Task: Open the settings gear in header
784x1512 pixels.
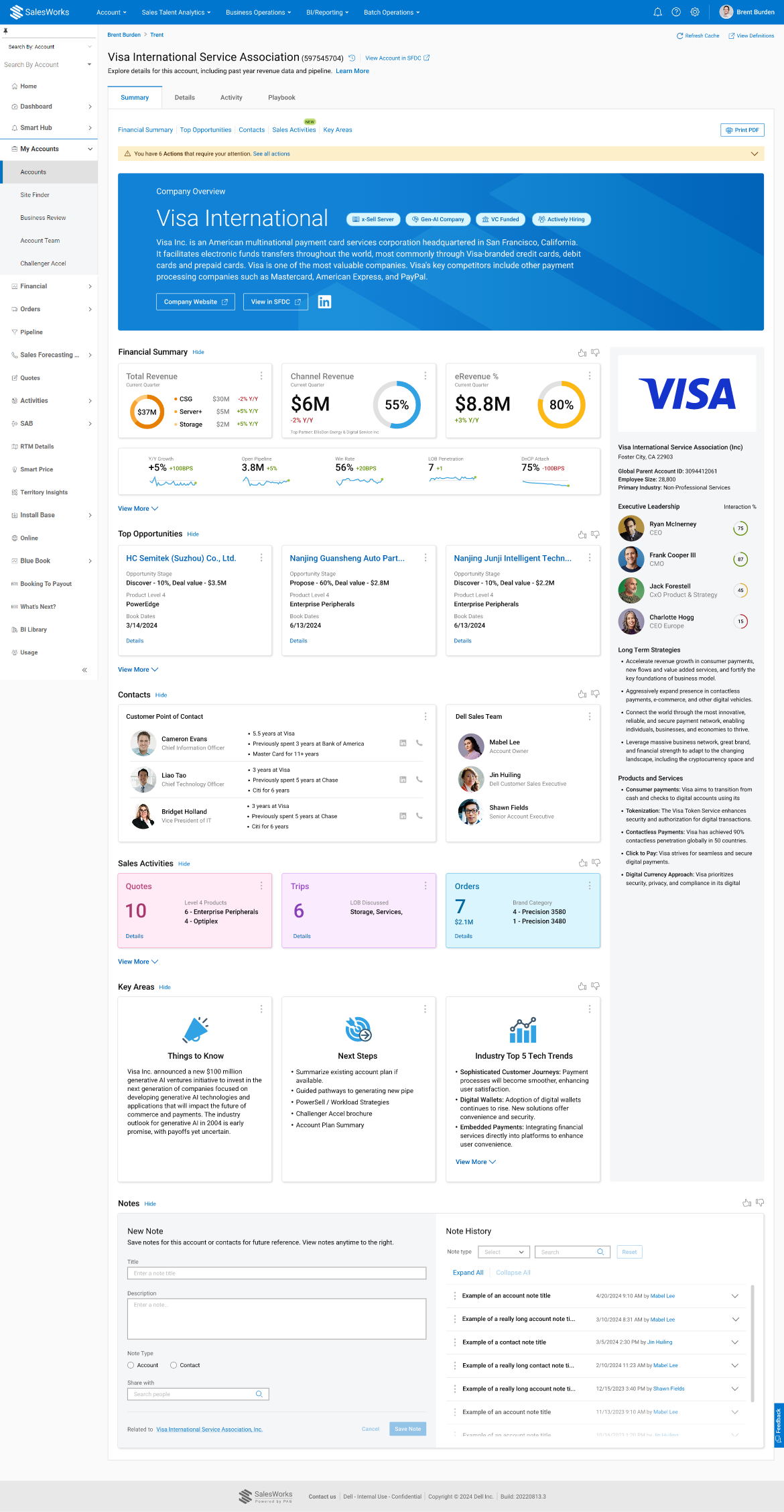Action: tap(695, 12)
